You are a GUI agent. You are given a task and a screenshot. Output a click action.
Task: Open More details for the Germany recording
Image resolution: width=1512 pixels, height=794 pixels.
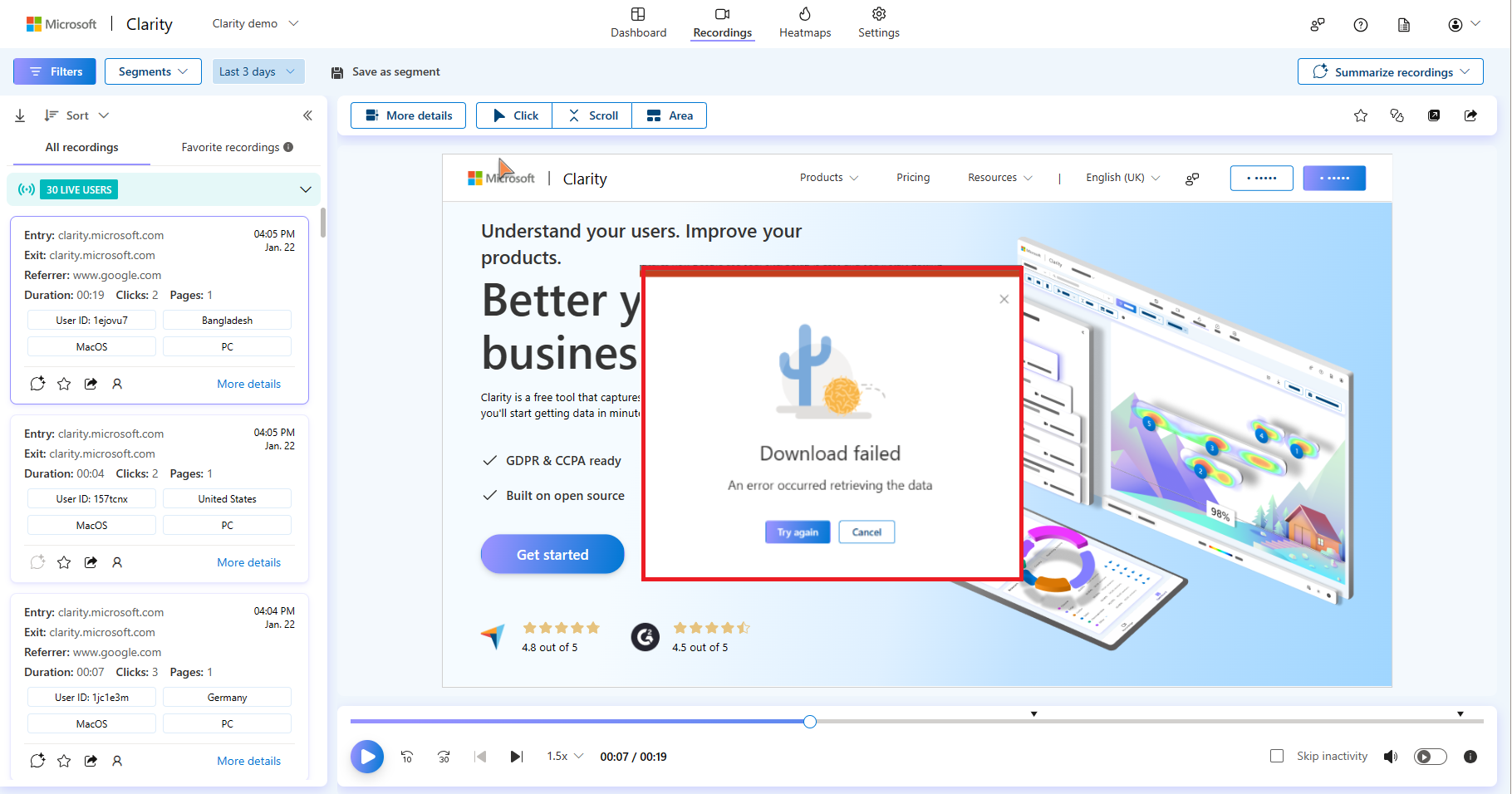coord(248,761)
